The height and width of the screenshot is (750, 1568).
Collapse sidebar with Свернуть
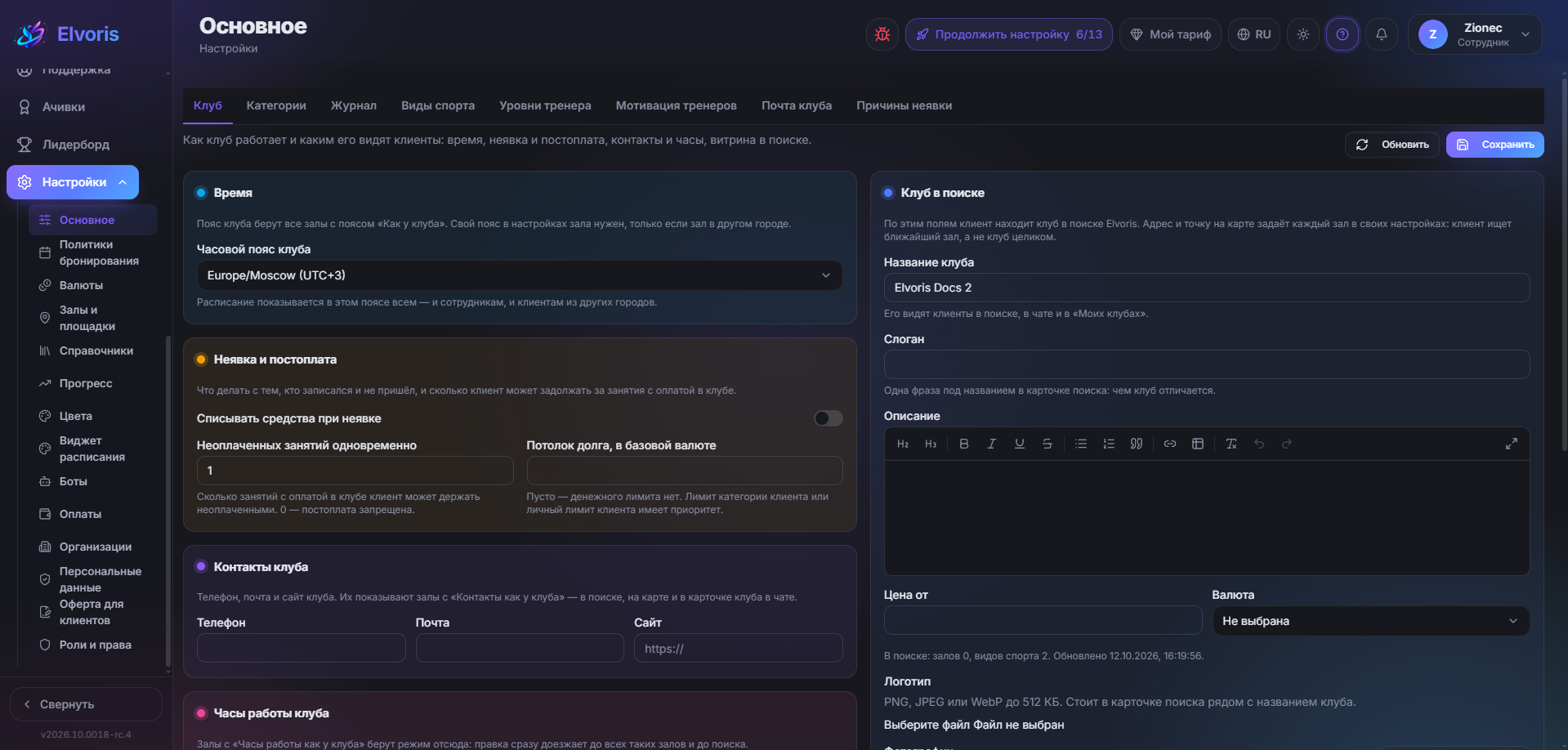coord(86,704)
